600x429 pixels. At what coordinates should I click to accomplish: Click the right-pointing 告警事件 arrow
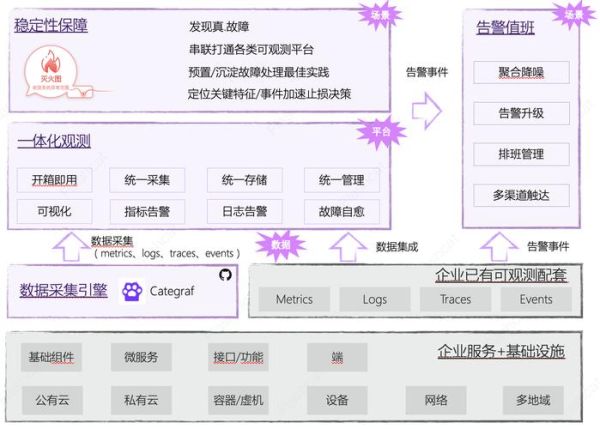click(426, 105)
